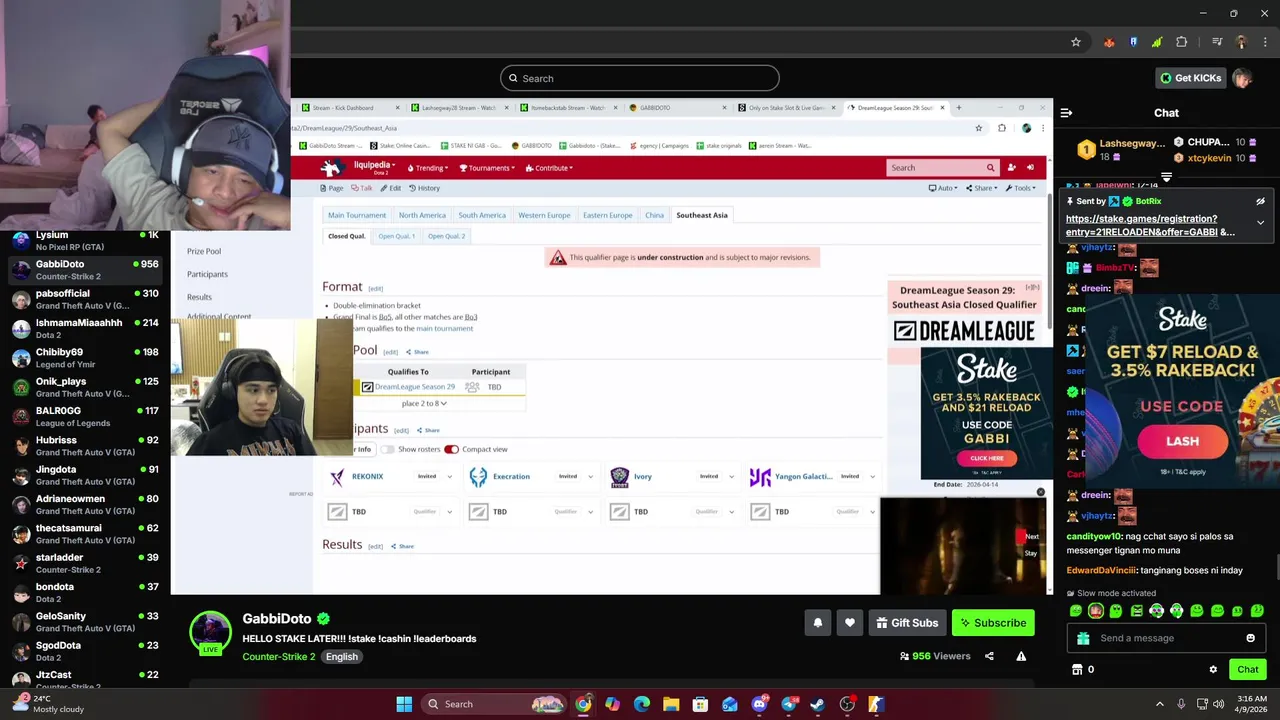Select the Open Qual. 2 tab
The height and width of the screenshot is (720, 1280).
click(446, 236)
